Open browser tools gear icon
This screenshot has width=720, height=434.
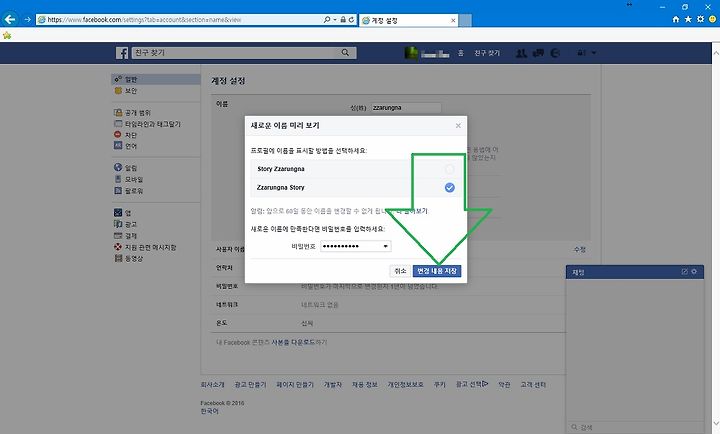pyautogui.click(x=700, y=19)
